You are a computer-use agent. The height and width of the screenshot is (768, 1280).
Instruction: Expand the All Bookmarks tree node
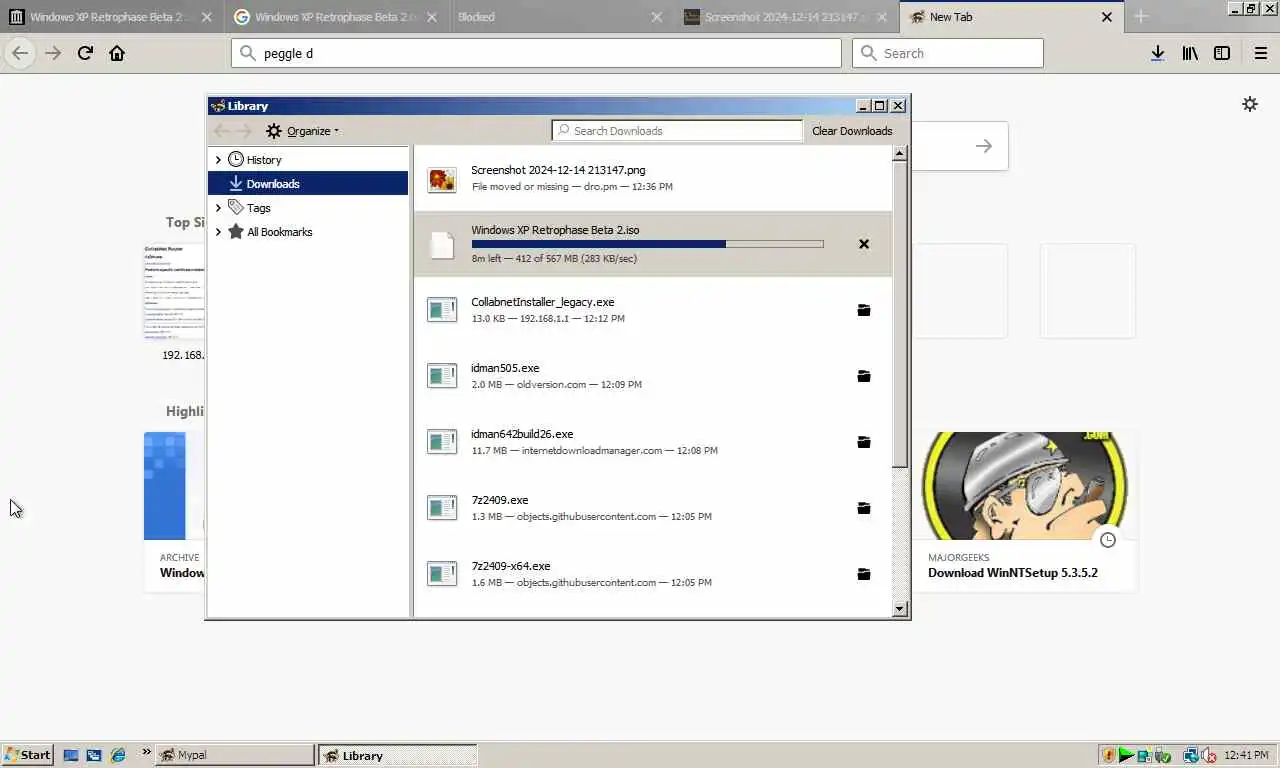click(x=218, y=231)
